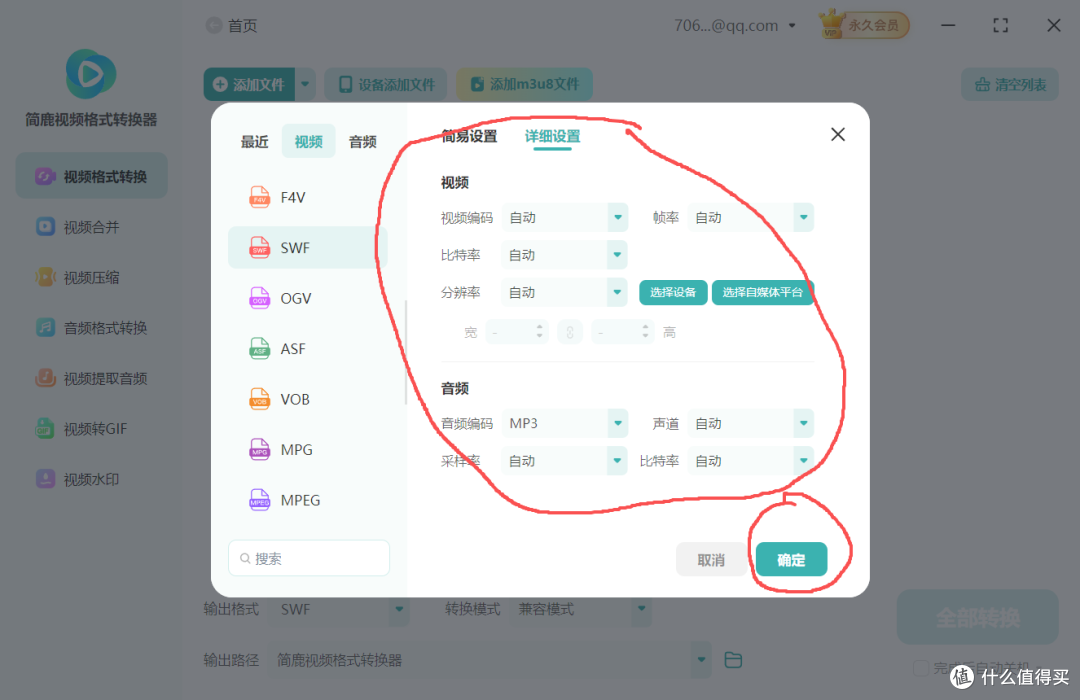Screen dimensions: 1080x700
Task: Click the 确定 button
Action: [x=791, y=559]
